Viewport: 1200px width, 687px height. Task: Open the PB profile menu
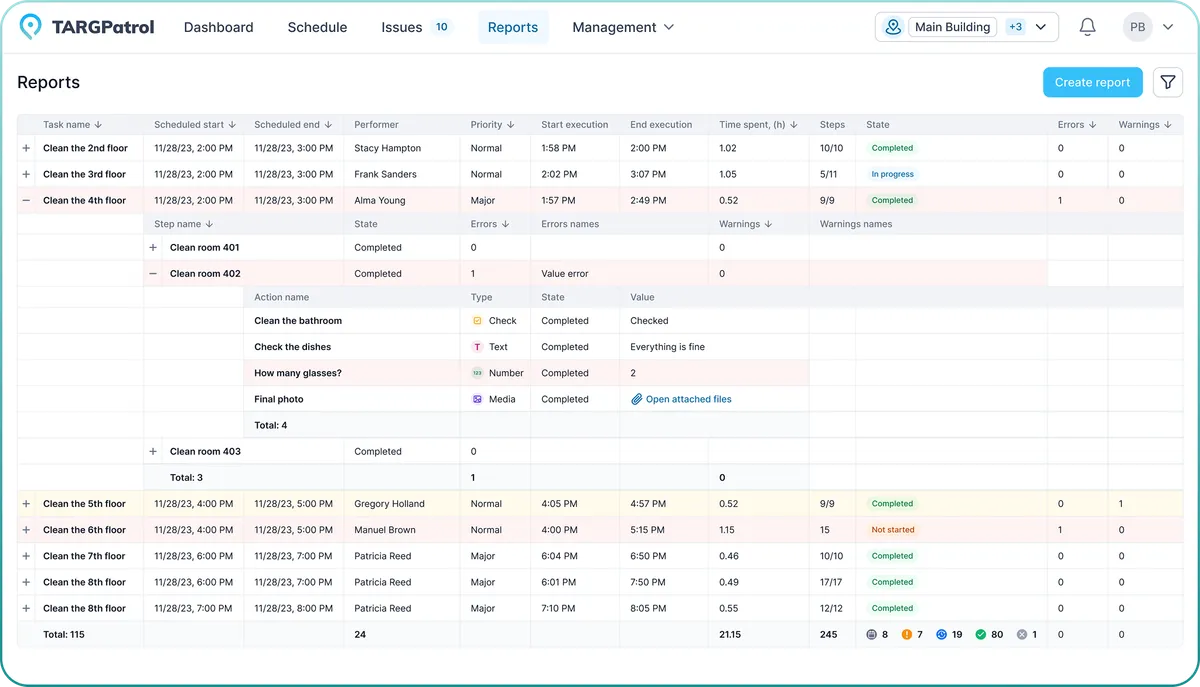[x=1137, y=26]
